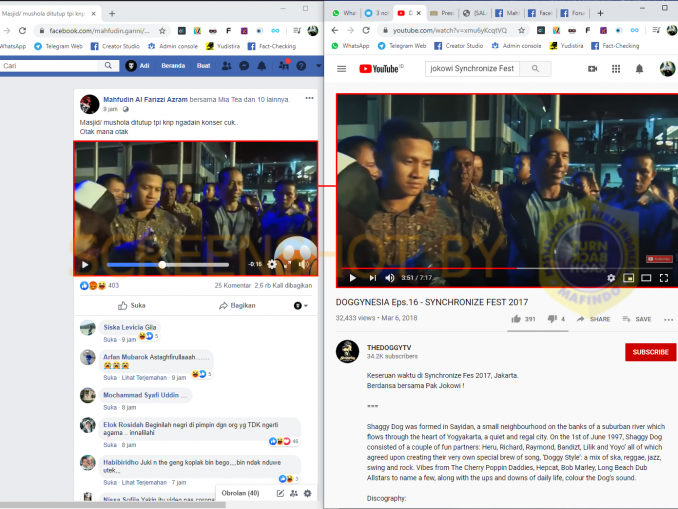Reload the Facebook page in left window
The width and height of the screenshot is (678, 509).
click(22, 31)
